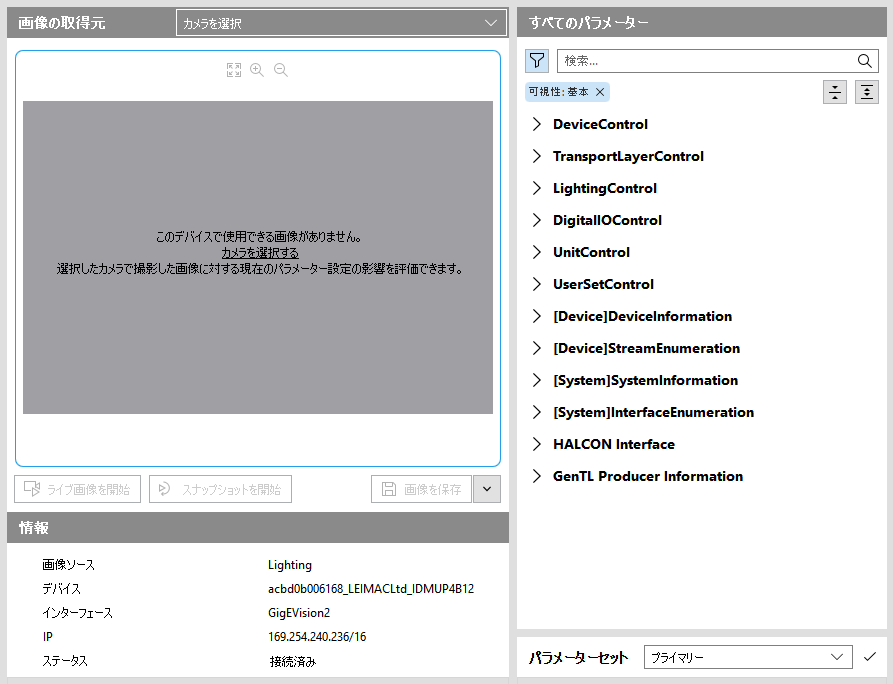Click the ライブ画像を開始 button

coord(78,489)
